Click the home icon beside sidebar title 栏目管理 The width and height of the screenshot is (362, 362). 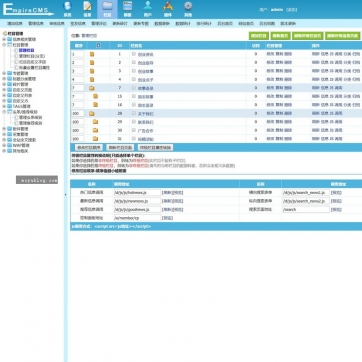pos(5,33)
